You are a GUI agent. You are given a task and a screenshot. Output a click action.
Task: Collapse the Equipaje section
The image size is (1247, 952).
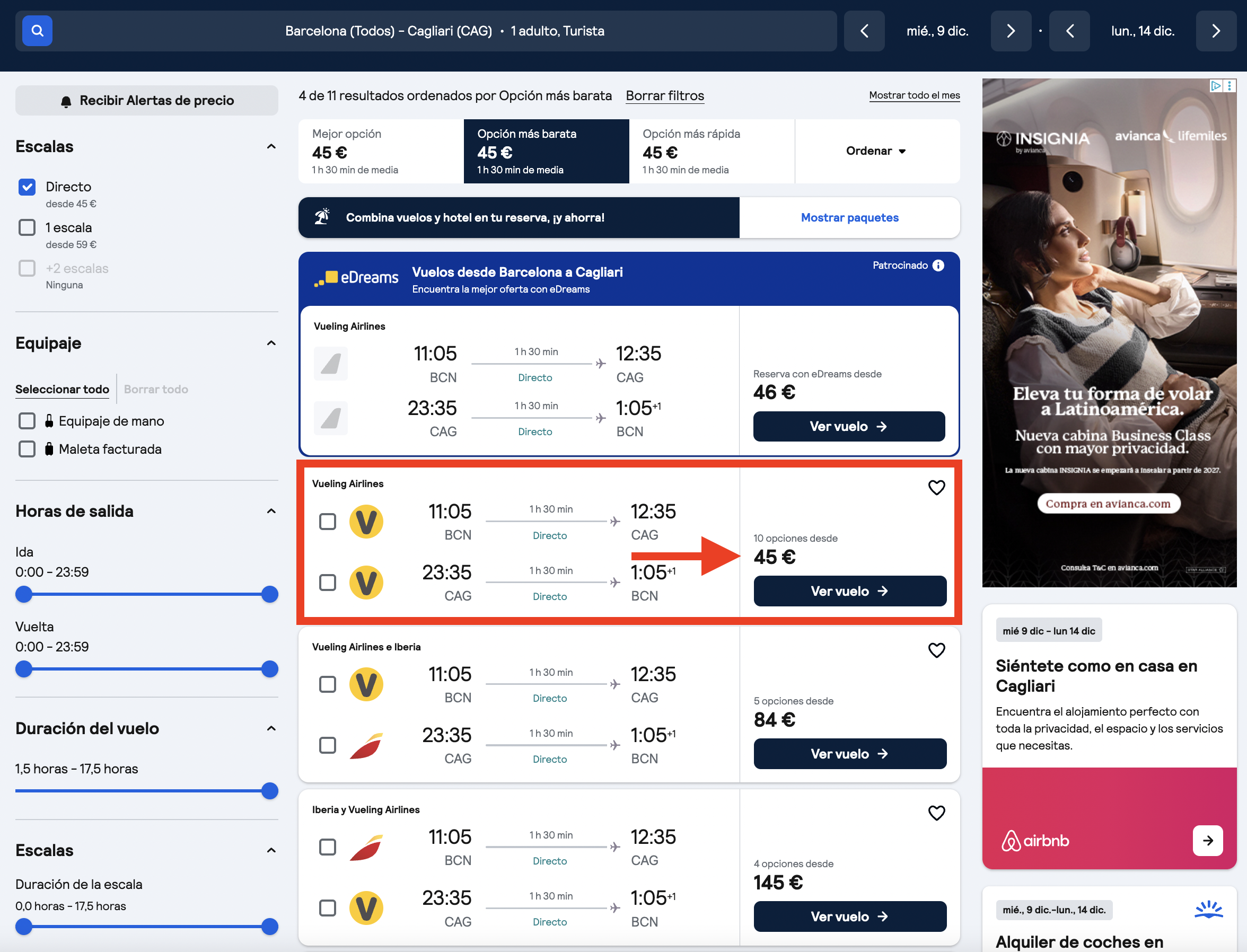271,343
